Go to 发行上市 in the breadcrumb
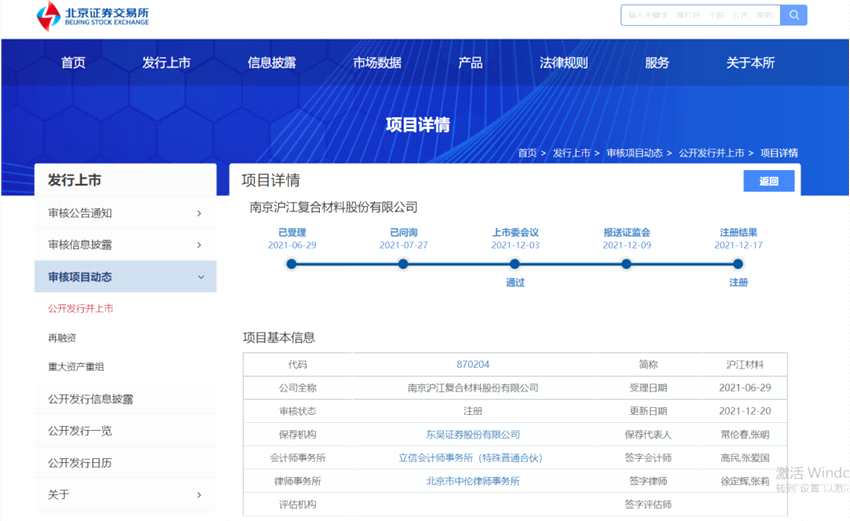850x521 pixels. coord(571,153)
